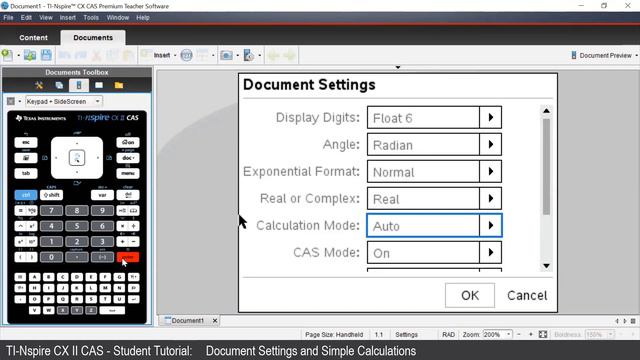Click Cancel in Document Settings
The width and height of the screenshot is (640, 360).
coord(527,295)
